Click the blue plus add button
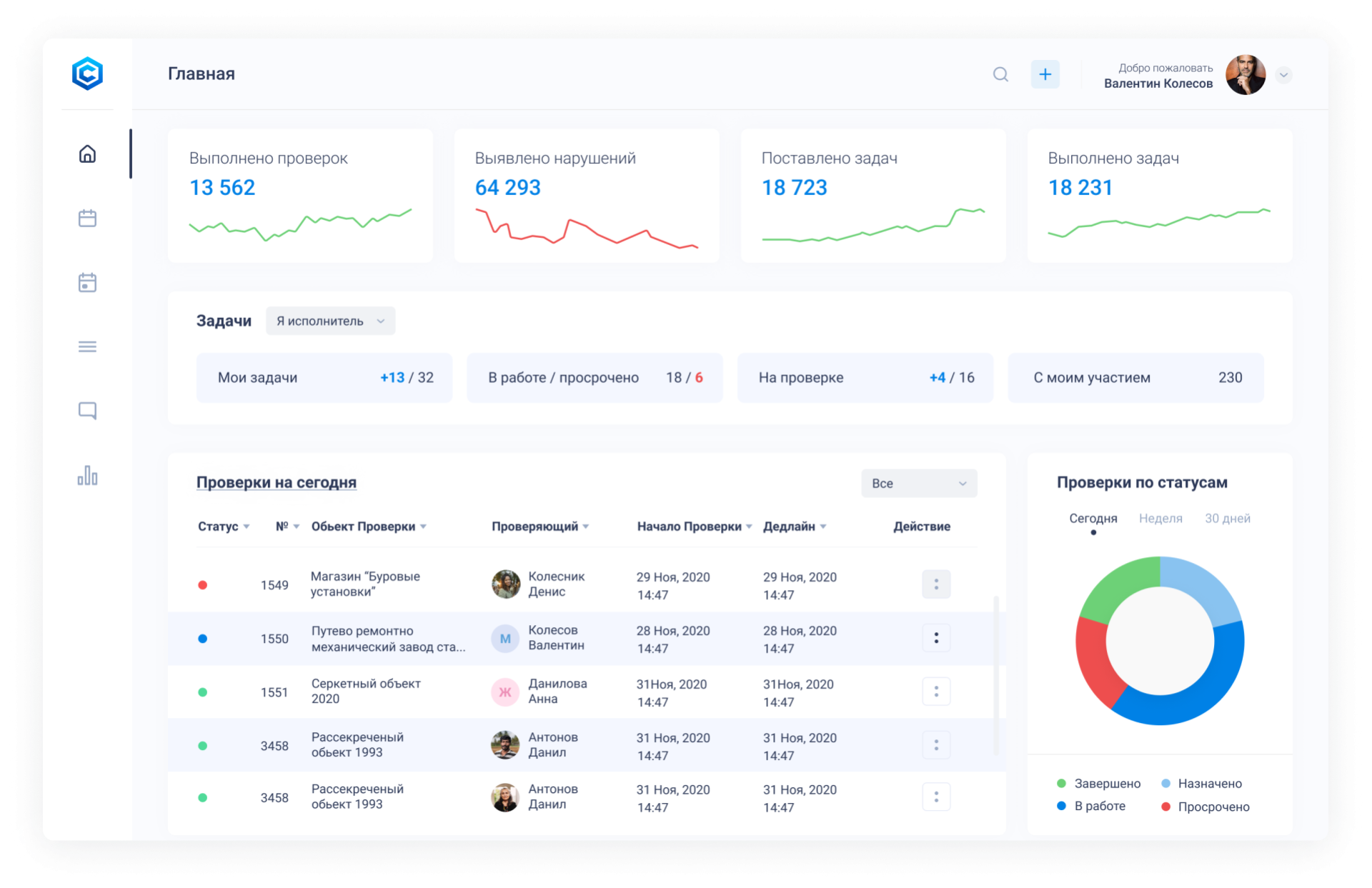 [1045, 74]
